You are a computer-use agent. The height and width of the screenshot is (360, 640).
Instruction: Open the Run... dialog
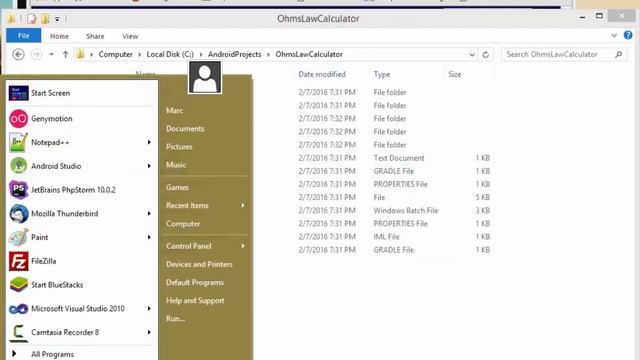pos(176,319)
